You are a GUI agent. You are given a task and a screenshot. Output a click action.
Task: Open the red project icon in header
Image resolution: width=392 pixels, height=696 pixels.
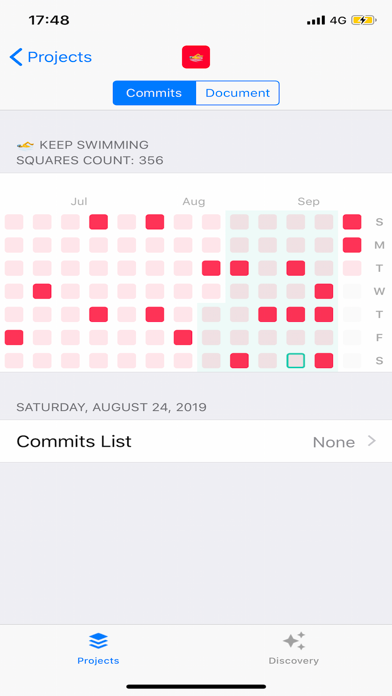coord(196,57)
